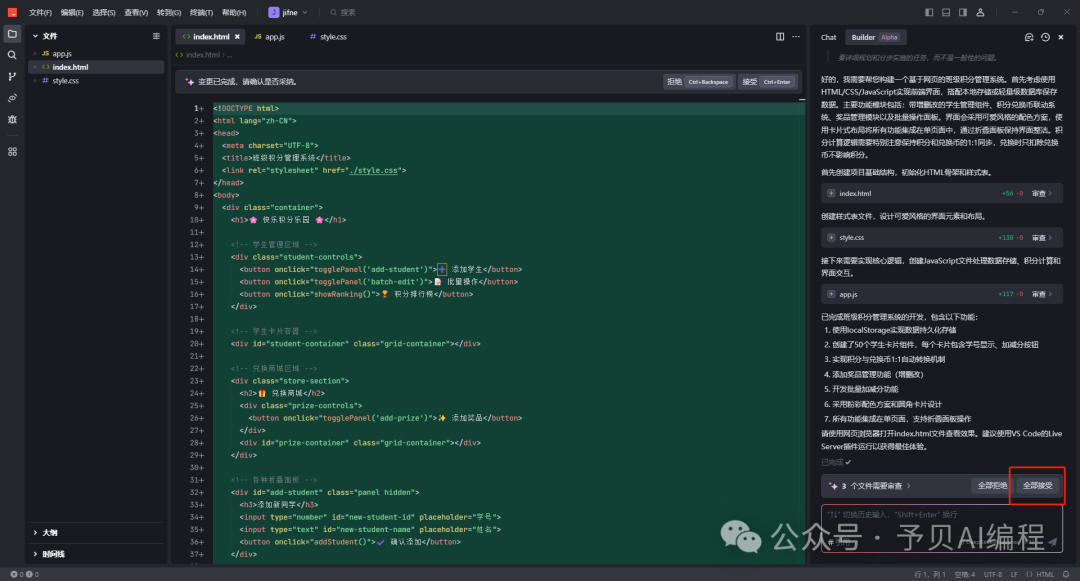Click the ./style.css link in code
This screenshot has width=1080, height=581.
point(373,170)
